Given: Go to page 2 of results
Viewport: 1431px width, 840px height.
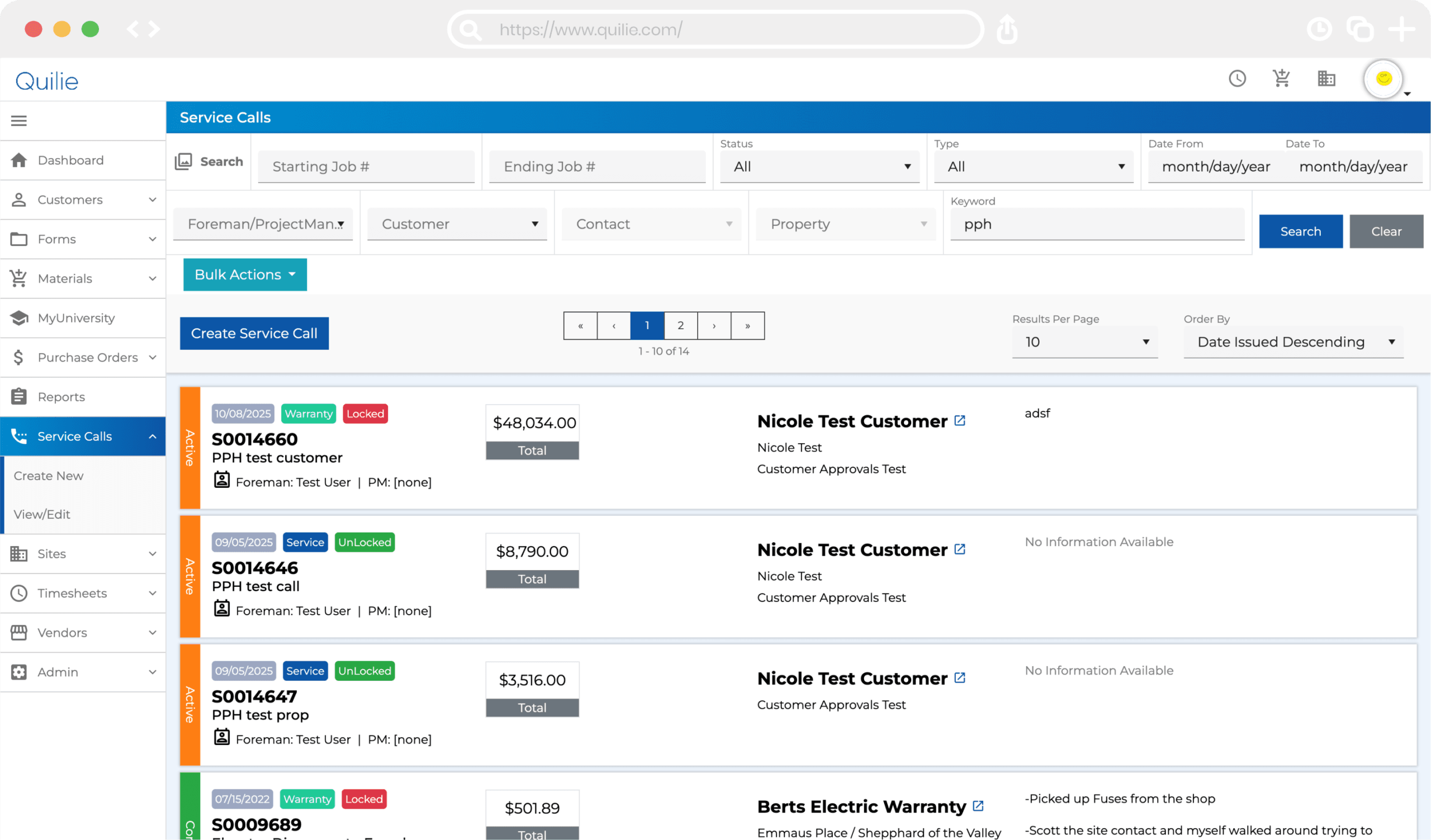Looking at the screenshot, I should [680, 325].
